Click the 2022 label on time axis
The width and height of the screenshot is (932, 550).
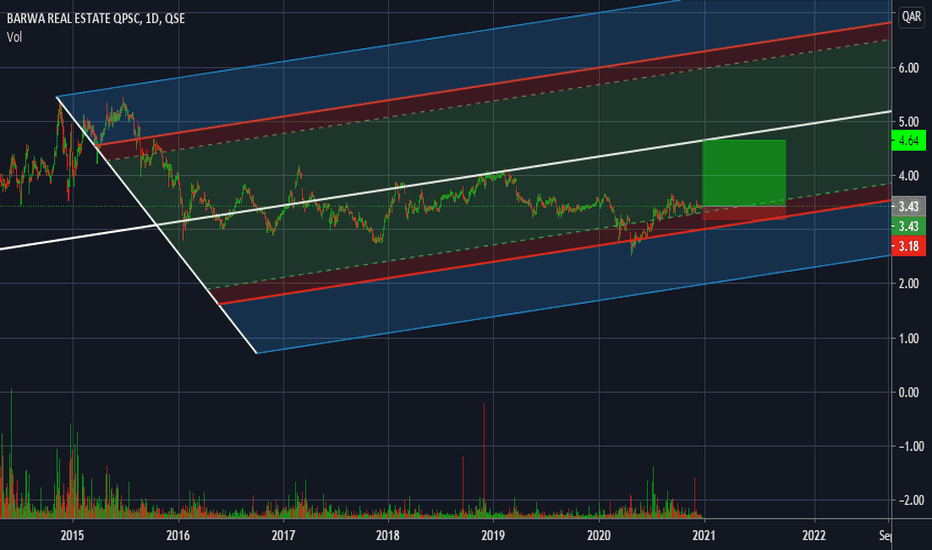click(814, 535)
